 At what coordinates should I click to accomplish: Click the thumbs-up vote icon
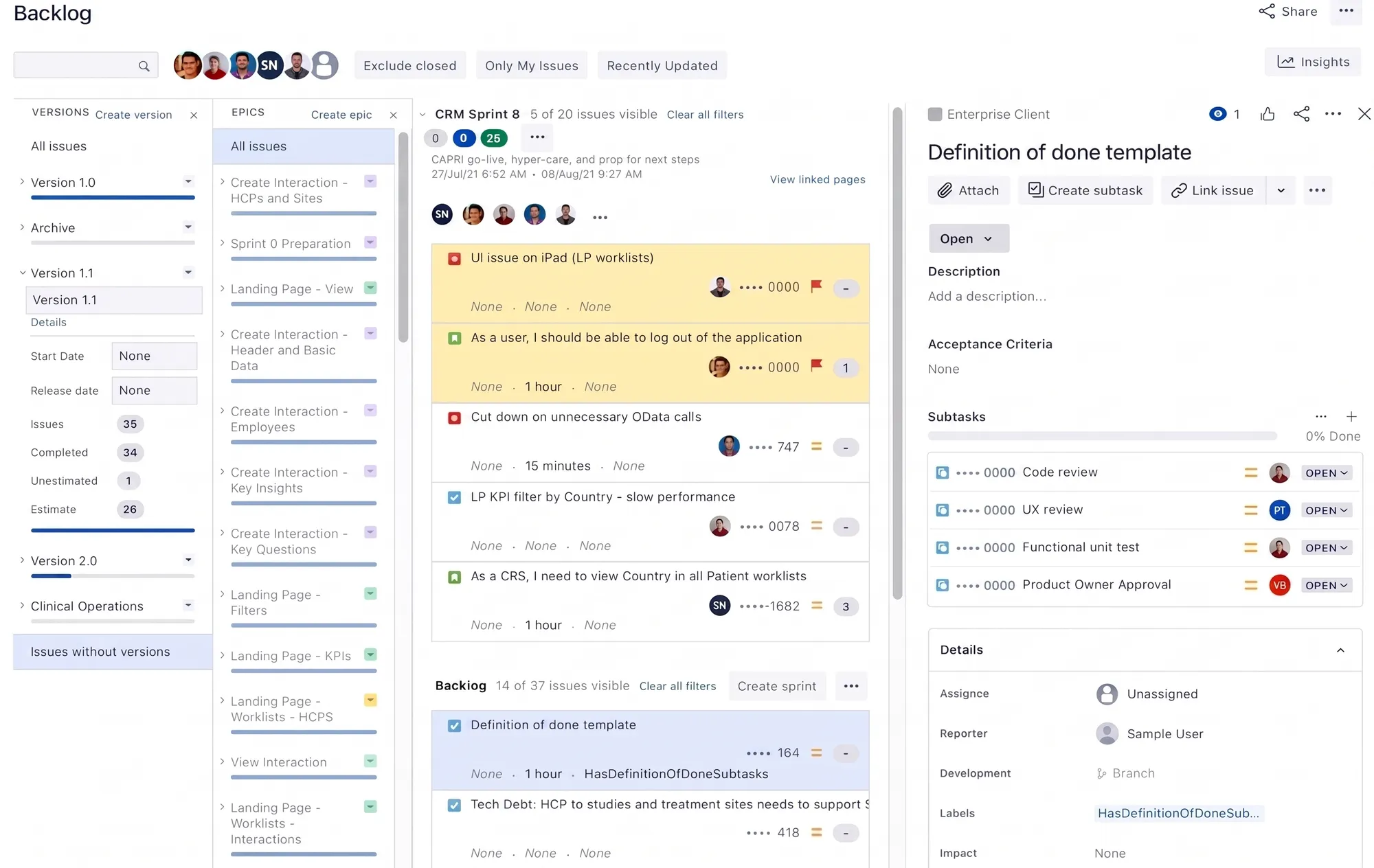[1268, 114]
